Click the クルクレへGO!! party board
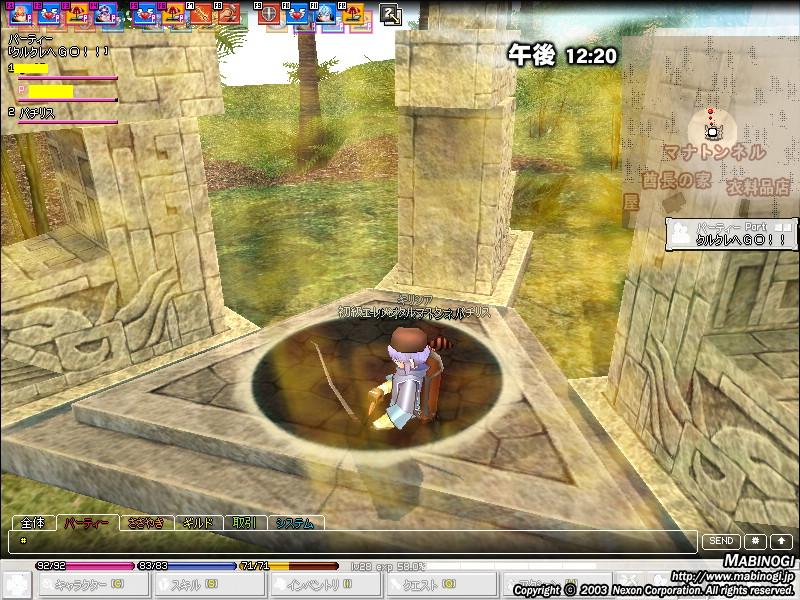This screenshot has height=600, width=800. tap(732, 234)
